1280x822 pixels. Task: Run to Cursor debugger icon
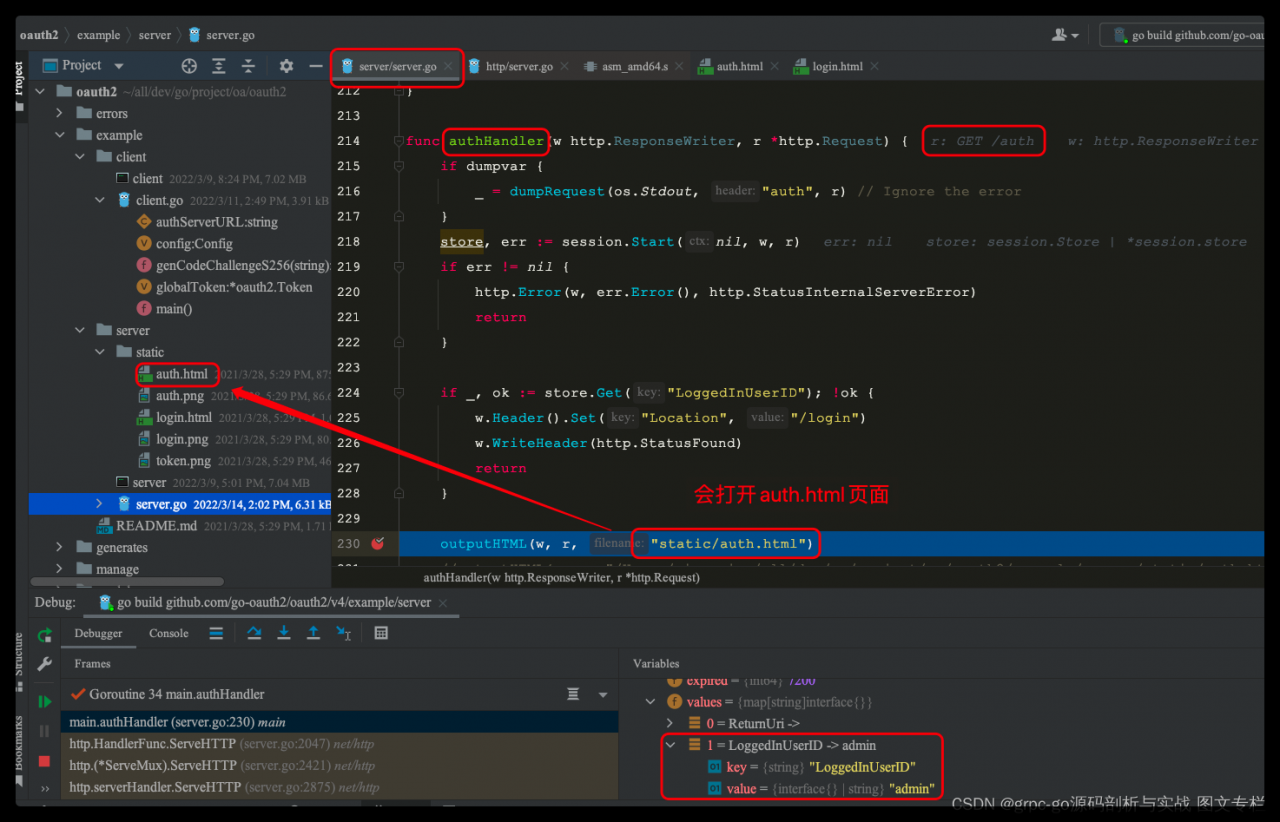pos(343,633)
